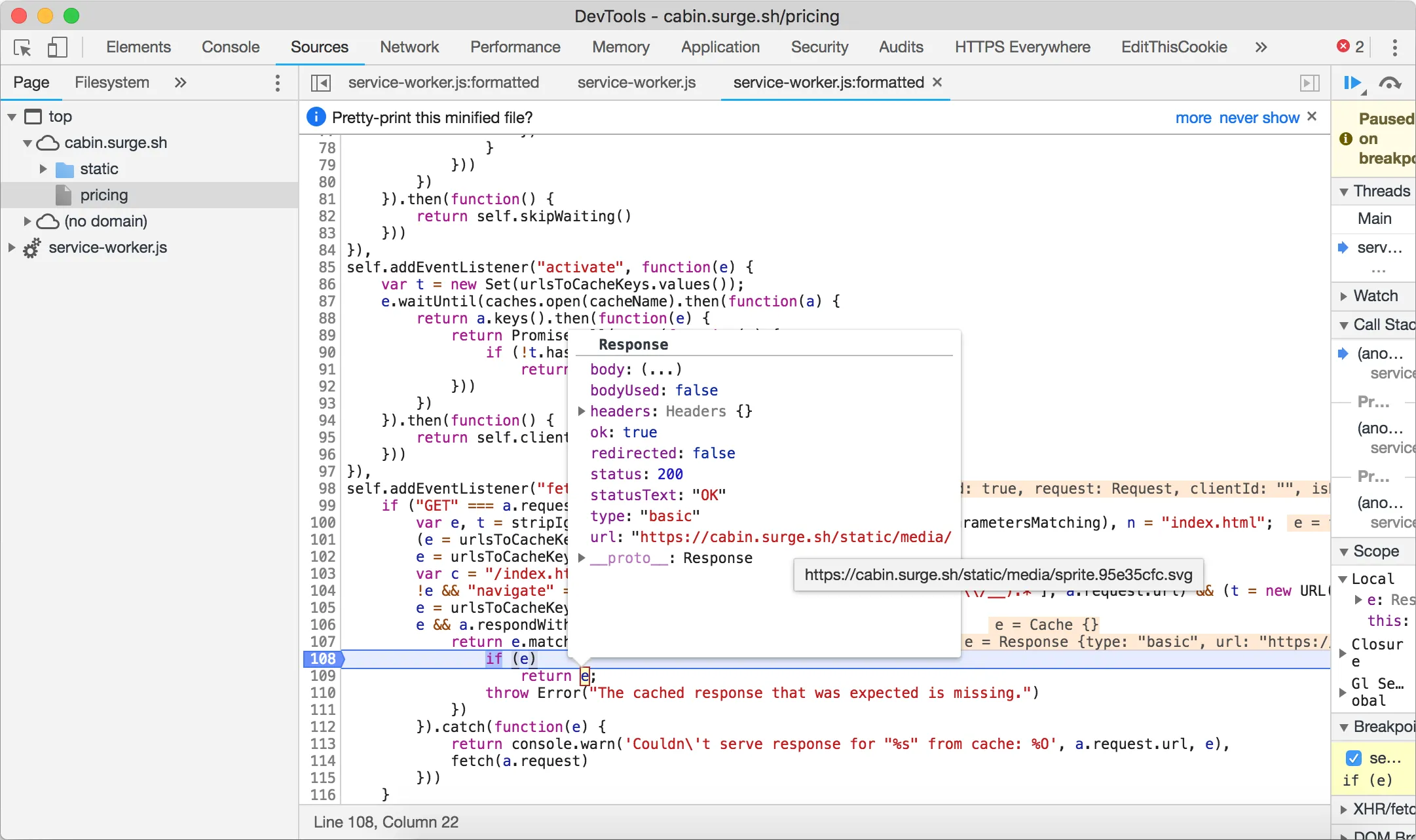Click the 'never show' link
The height and width of the screenshot is (840, 1416).
point(1259,118)
